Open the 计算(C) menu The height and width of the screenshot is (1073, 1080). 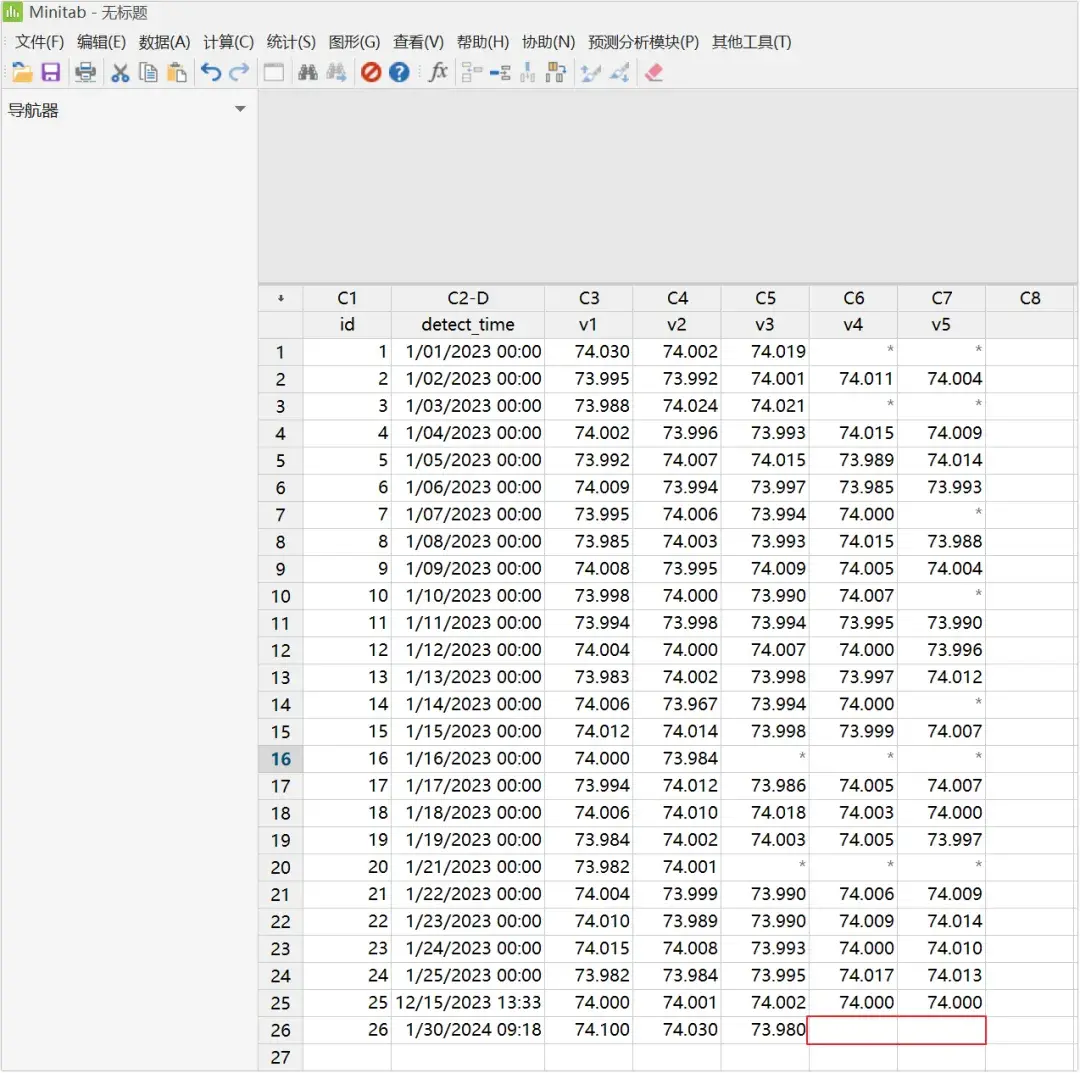tap(228, 42)
